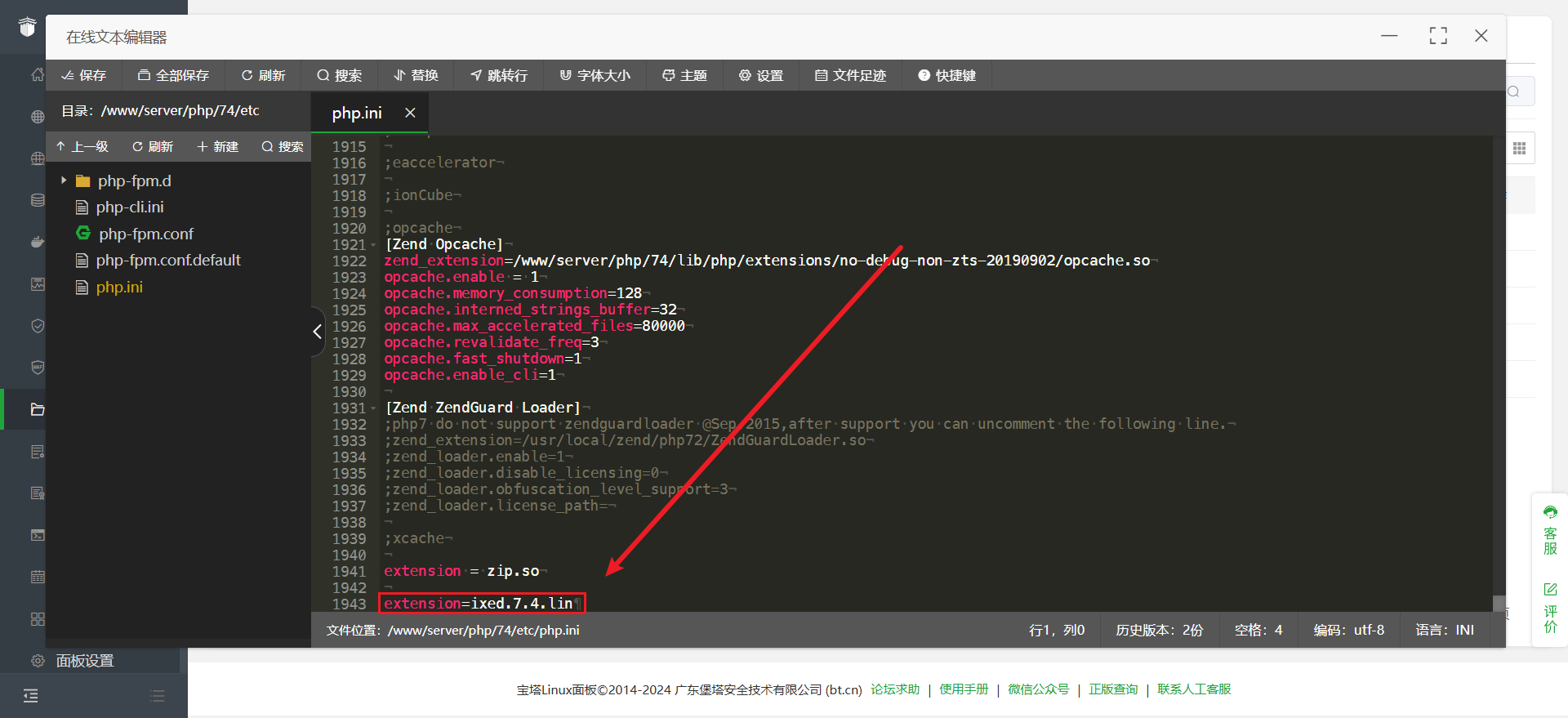Click the website globe icon in sidebar
Viewport: 1568px width, 718px height.
(38, 117)
